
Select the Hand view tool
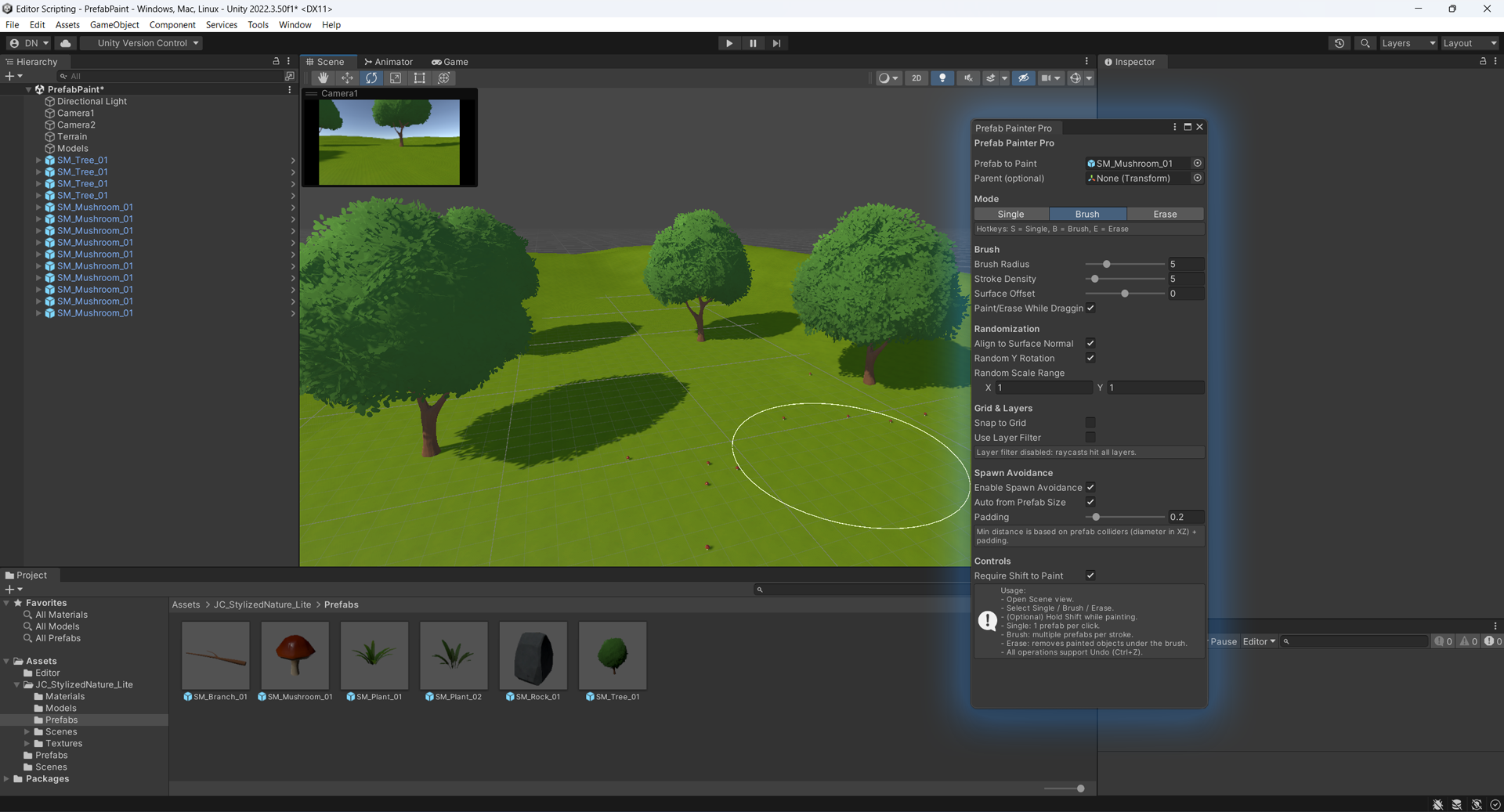[x=323, y=78]
